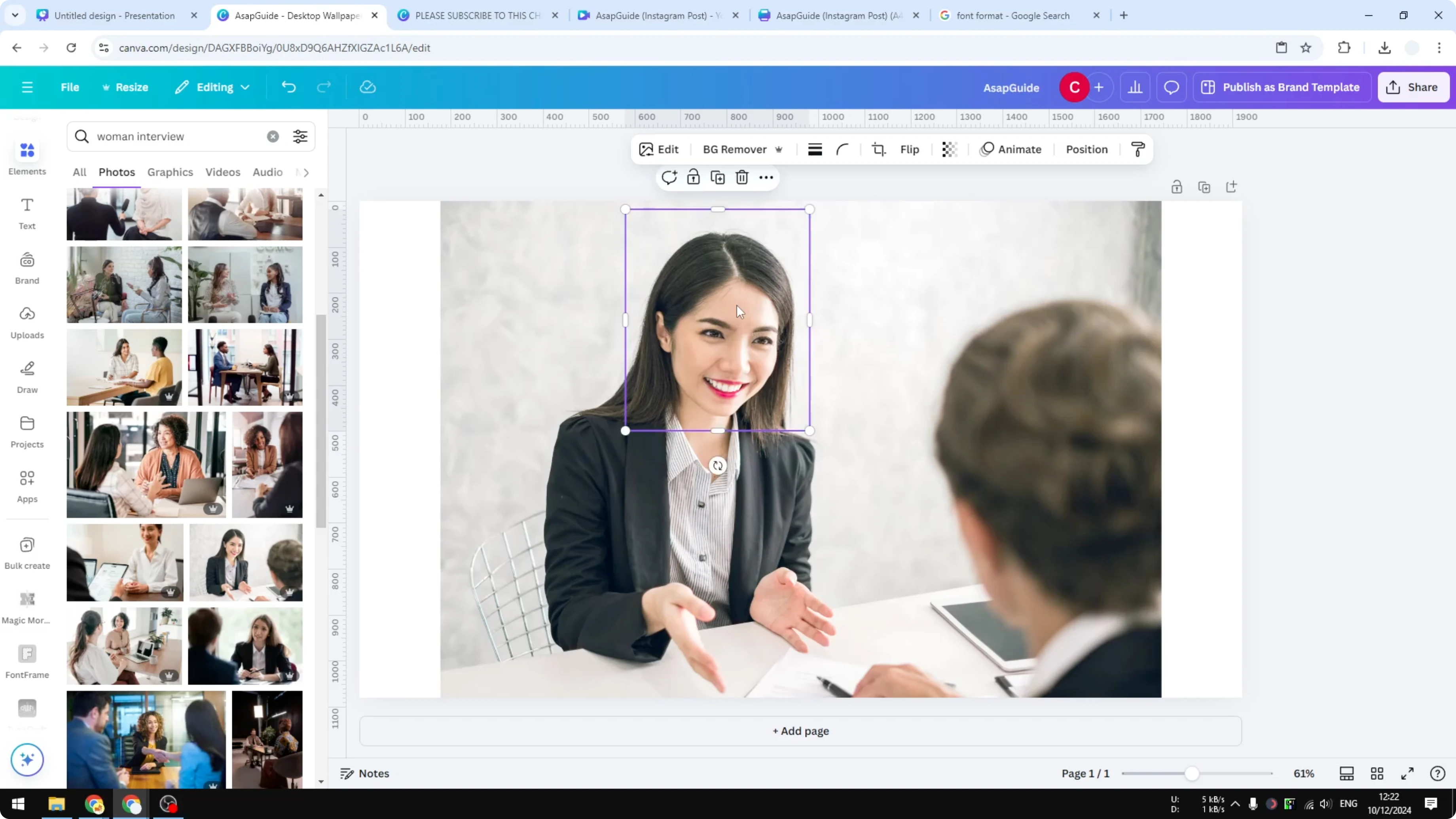Adjust the zoom slider
Screen dimensions: 1456x819
tap(1192, 773)
